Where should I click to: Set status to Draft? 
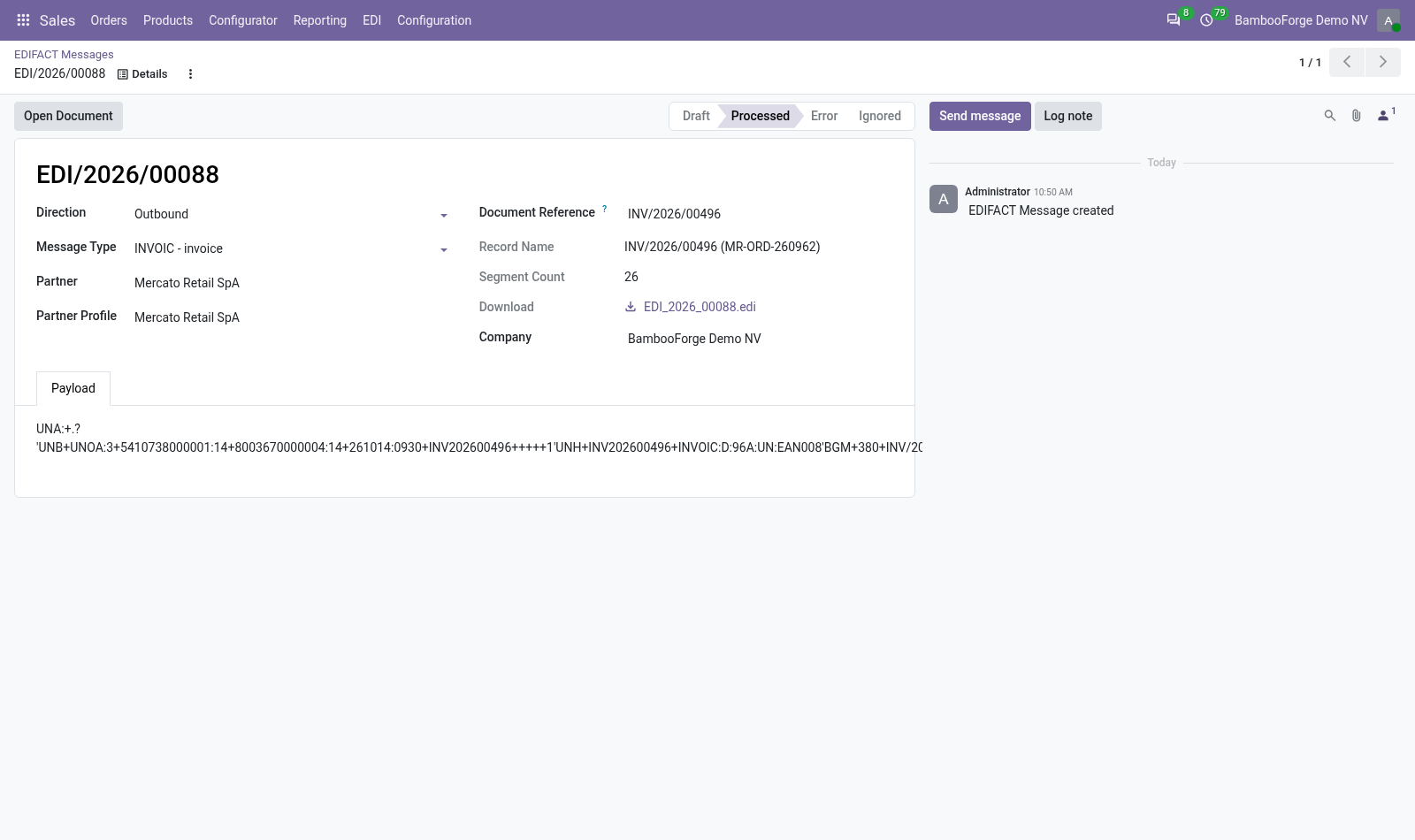tap(695, 116)
